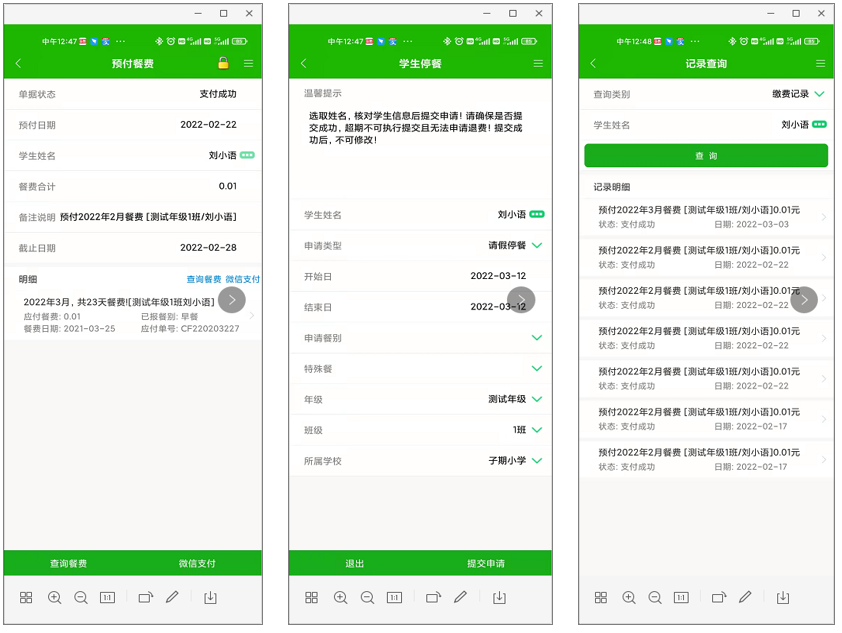Viewport: 842px width, 633px height.
Task: Go back in the 学生停餐 window
Action: click(x=303, y=63)
